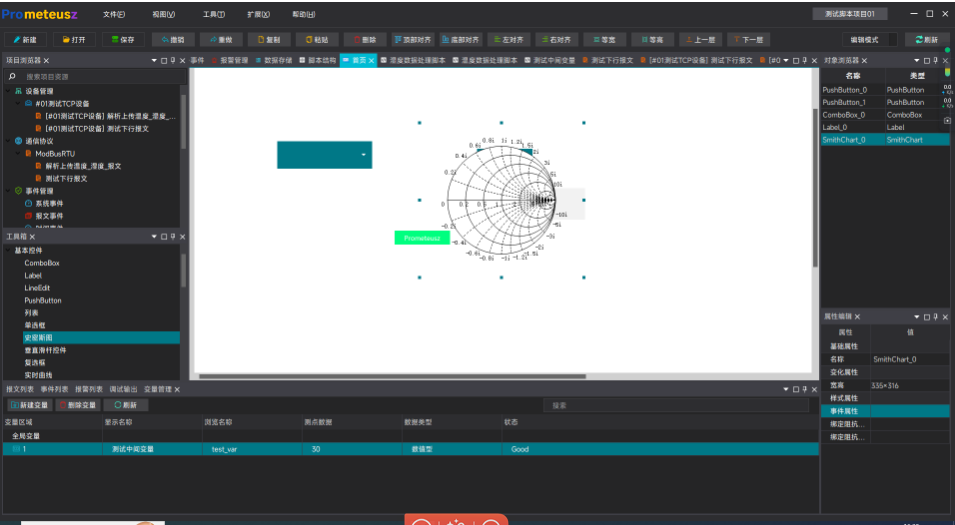Click the 删除变量 button
The height and width of the screenshot is (525, 955).
coord(78,405)
